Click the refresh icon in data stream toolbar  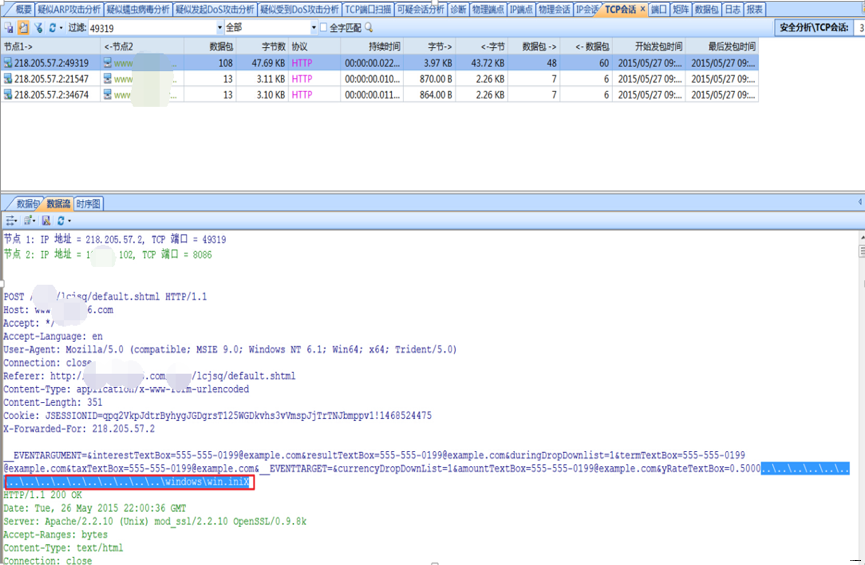tap(60, 220)
